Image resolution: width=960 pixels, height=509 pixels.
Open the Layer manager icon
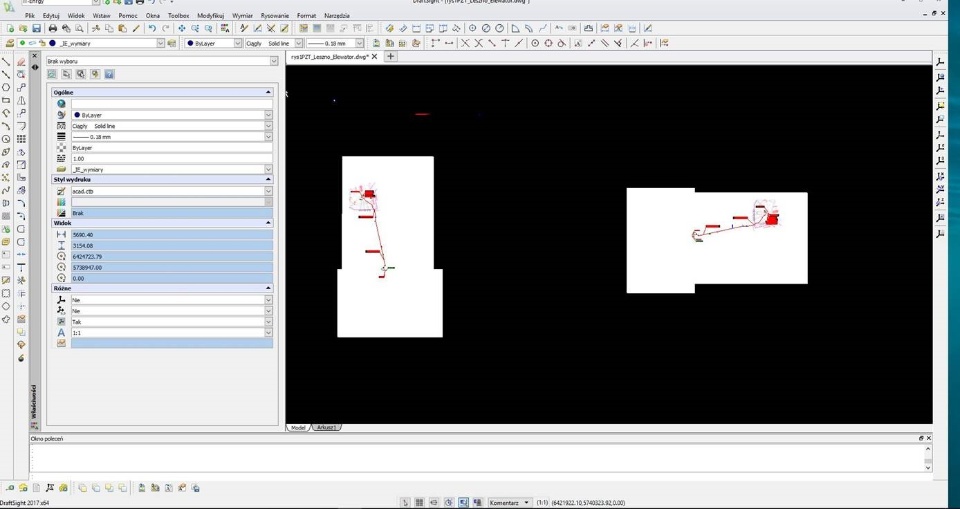(x=10, y=43)
